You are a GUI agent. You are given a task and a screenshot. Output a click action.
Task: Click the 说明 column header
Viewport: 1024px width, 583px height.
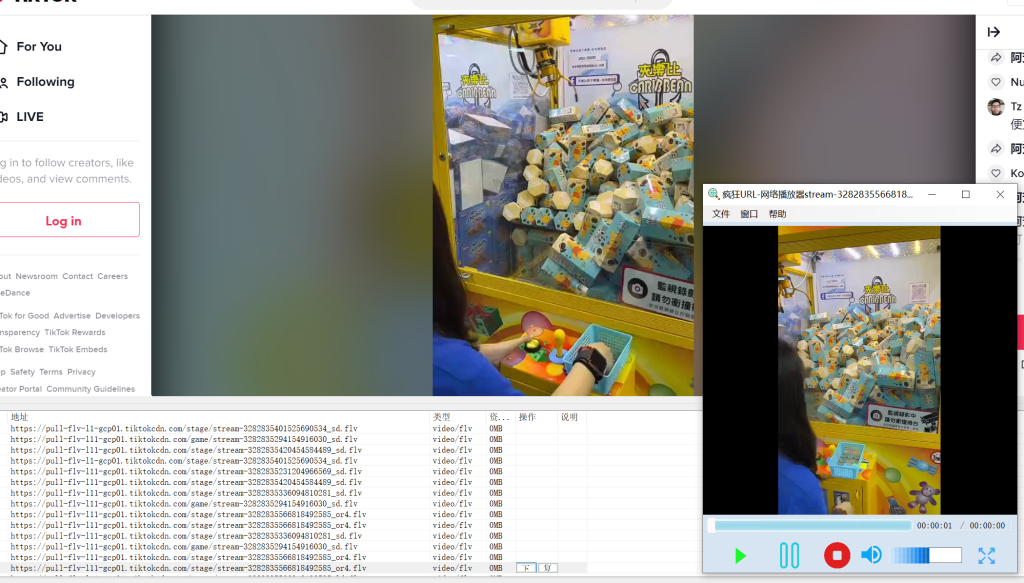(569, 417)
